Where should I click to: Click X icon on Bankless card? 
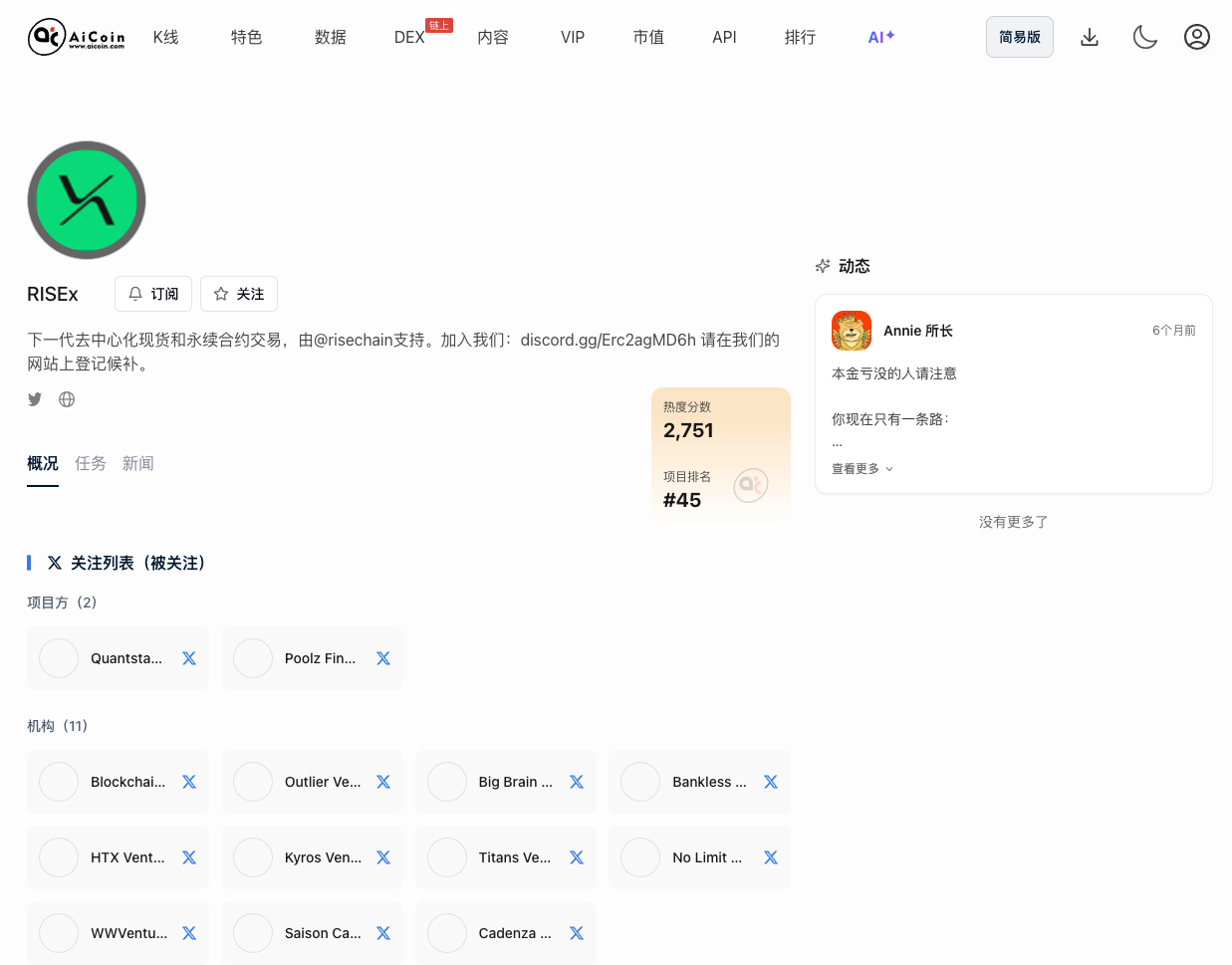pos(771,782)
